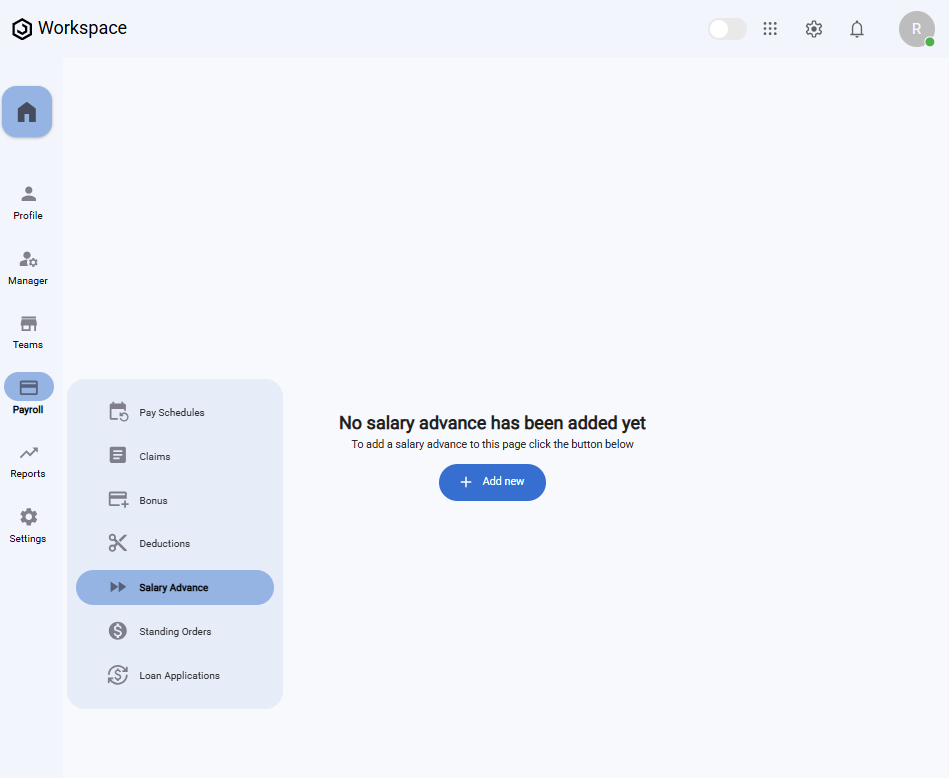Image resolution: width=949 pixels, height=778 pixels.
Task: Open the apps grid launcher
Action: (x=770, y=29)
